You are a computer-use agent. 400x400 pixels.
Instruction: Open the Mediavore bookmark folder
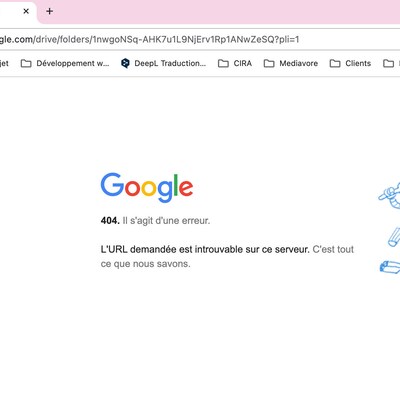(x=291, y=63)
